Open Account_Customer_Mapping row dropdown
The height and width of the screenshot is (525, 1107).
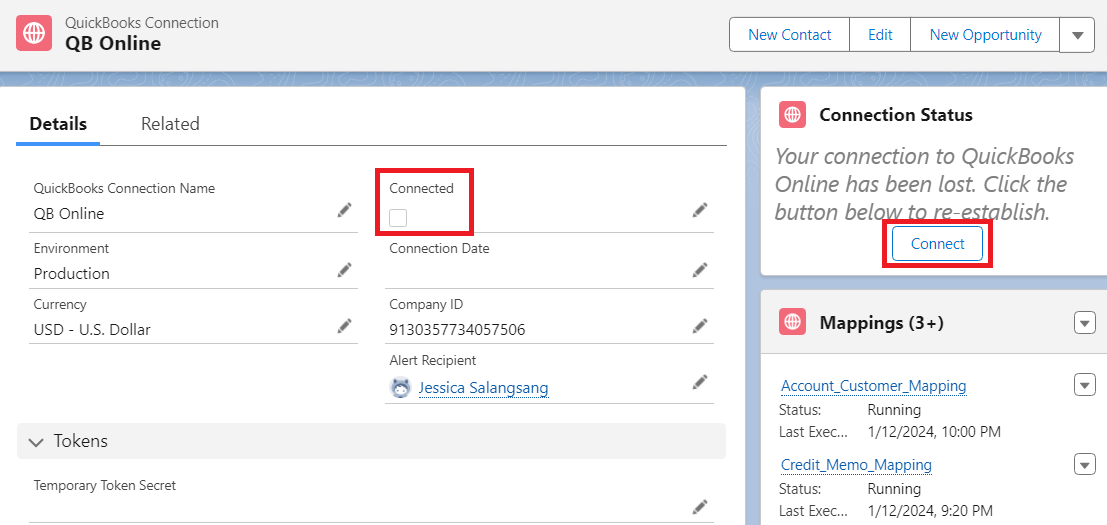click(x=1084, y=385)
